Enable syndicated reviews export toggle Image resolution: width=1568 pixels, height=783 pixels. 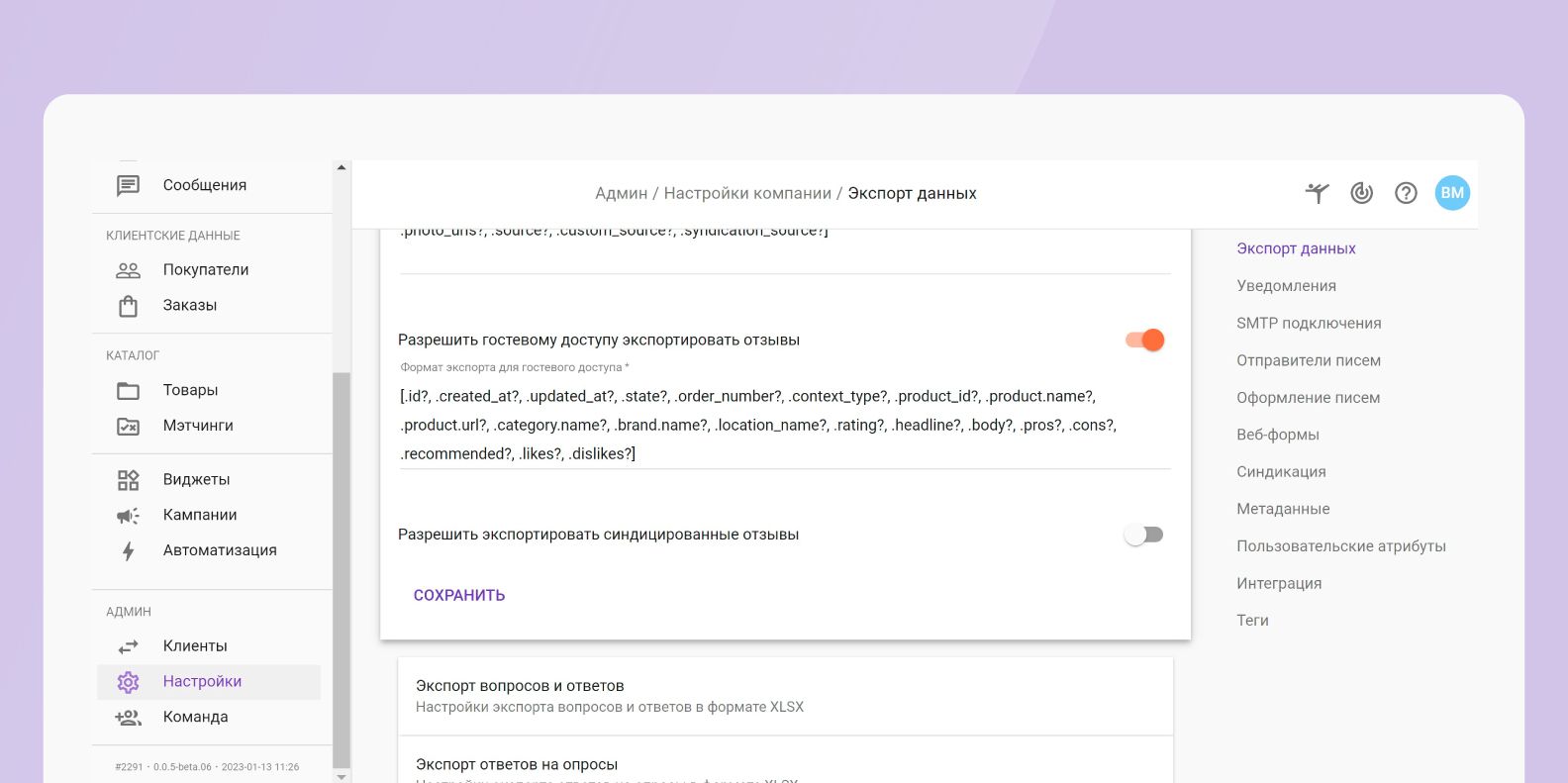pos(1144,535)
